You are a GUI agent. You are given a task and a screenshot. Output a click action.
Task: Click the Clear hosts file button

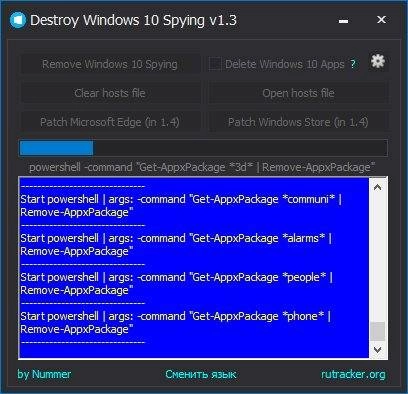click(110, 93)
